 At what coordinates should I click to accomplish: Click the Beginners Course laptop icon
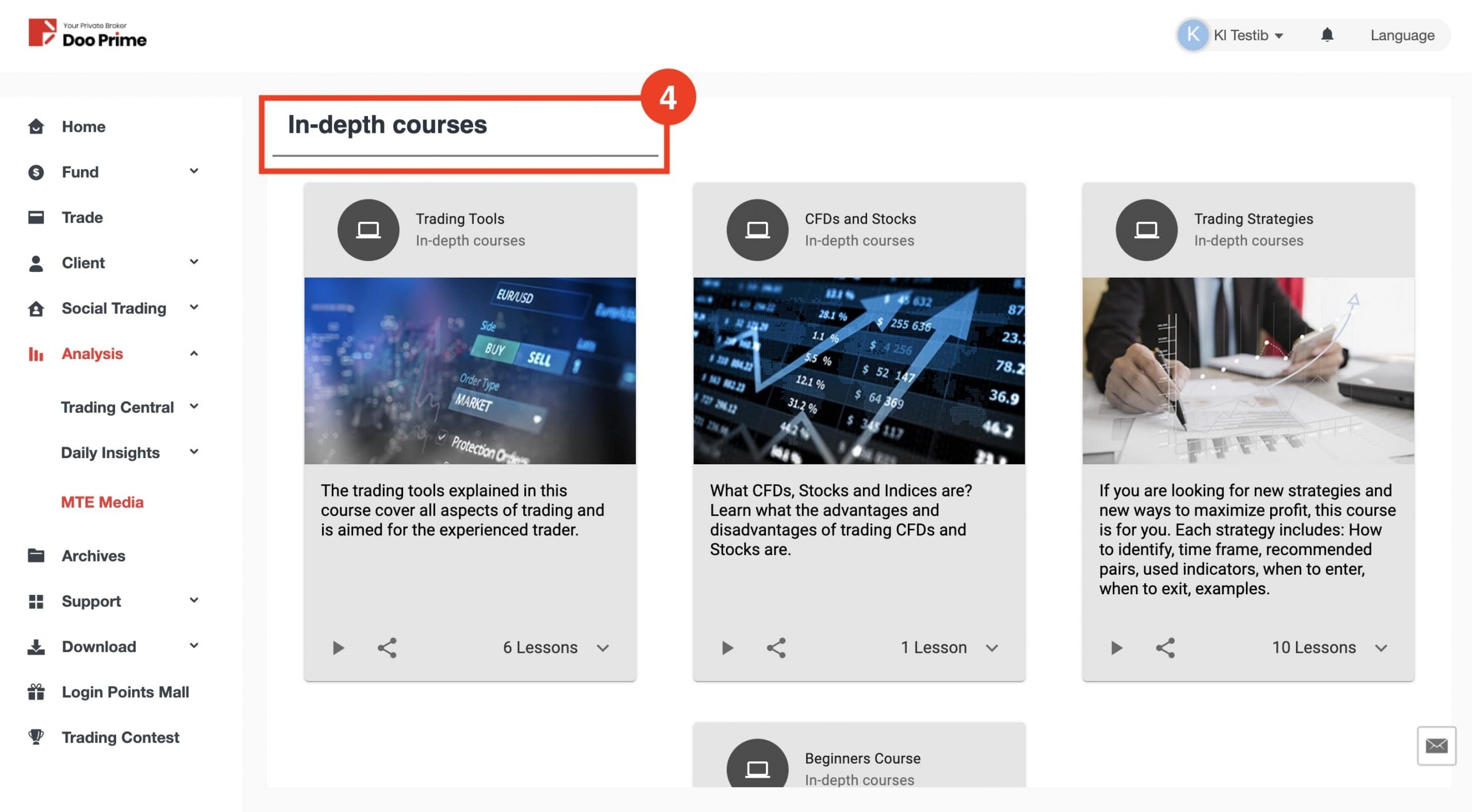coord(757,764)
